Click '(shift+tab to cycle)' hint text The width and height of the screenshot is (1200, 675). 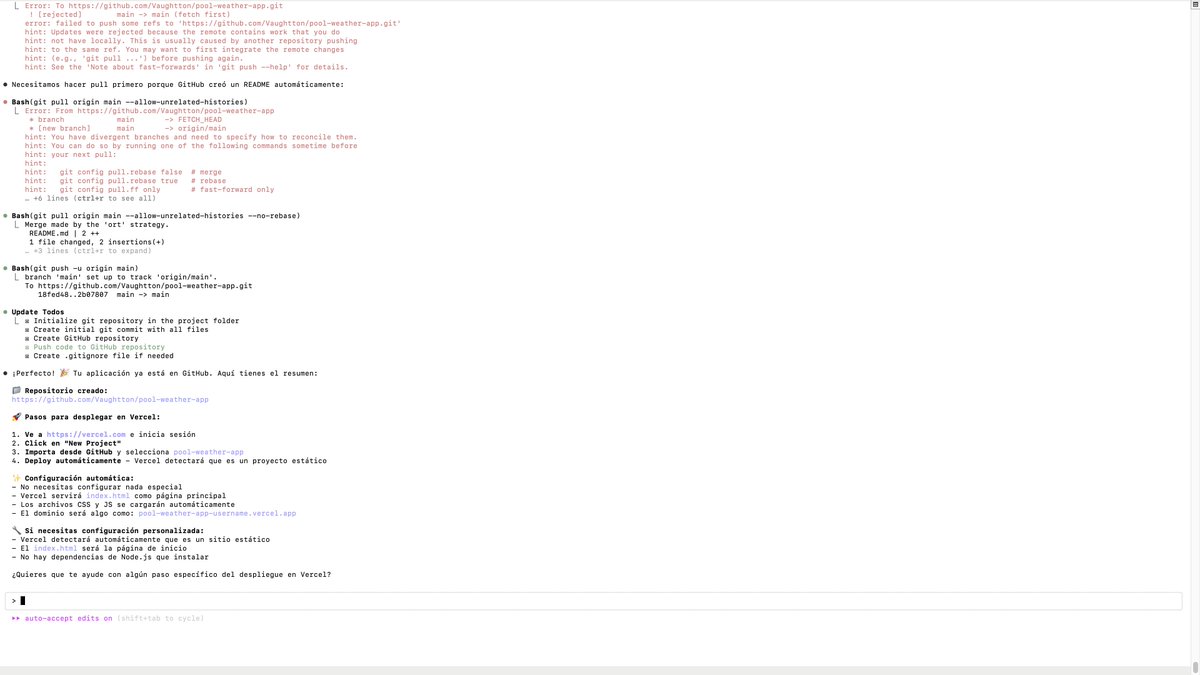coord(160,618)
